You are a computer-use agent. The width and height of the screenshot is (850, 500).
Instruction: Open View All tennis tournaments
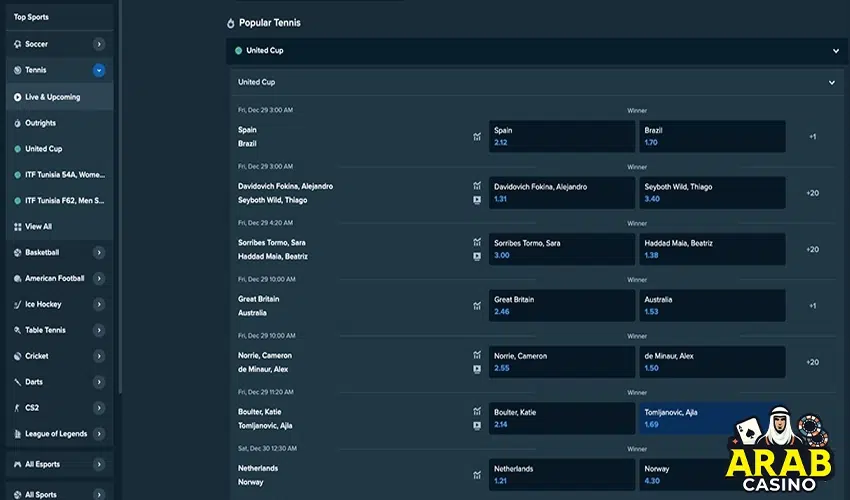click(x=60, y=227)
